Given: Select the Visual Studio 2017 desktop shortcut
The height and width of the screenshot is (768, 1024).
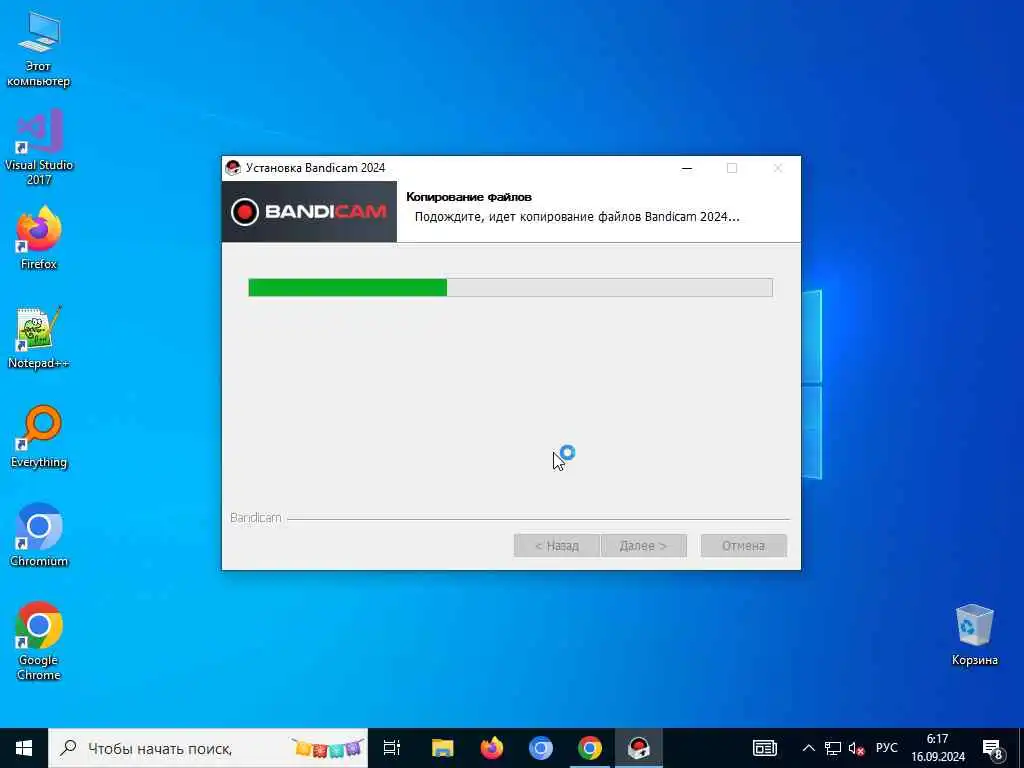Looking at the screenshot, I should pos(39,148).
